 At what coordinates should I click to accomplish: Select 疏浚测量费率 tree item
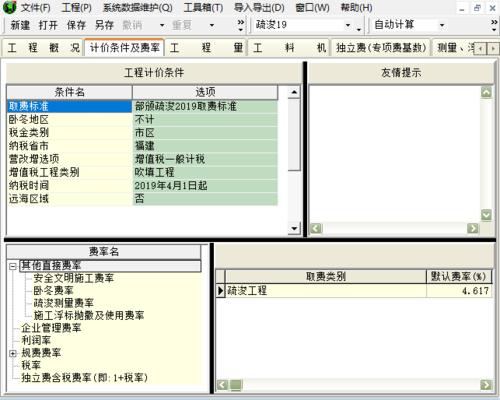64,303
